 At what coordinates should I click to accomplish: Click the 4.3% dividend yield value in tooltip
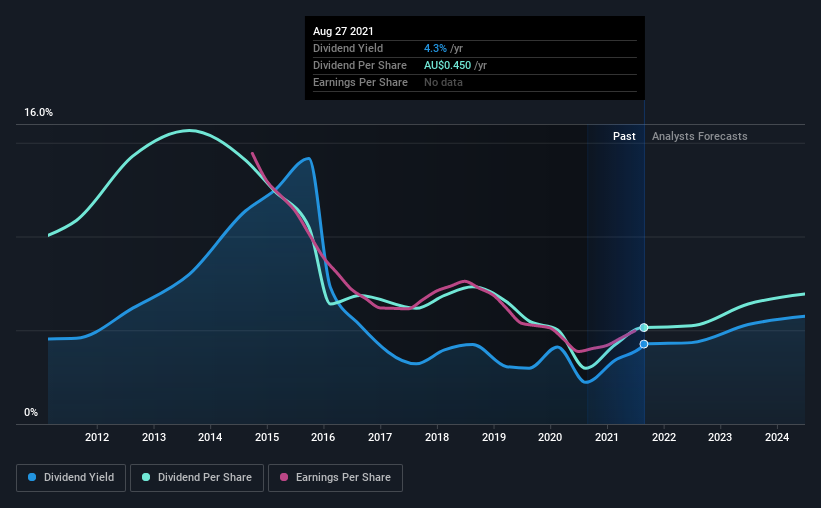pos(435,48)
